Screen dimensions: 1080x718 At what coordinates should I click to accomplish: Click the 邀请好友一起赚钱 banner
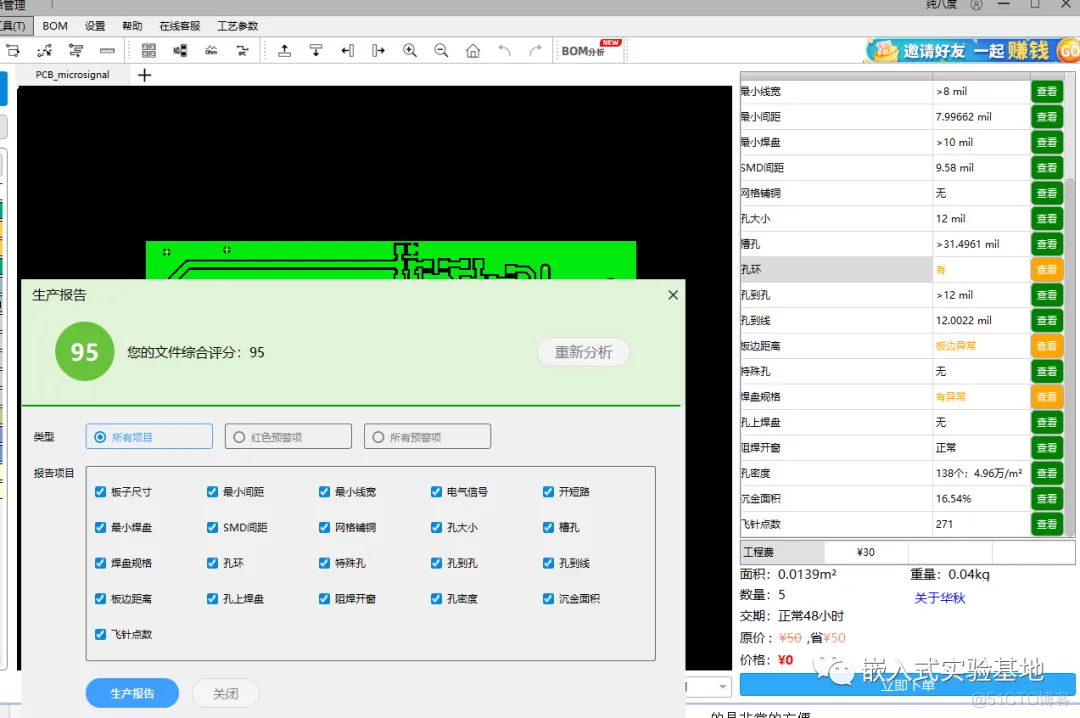pos(972,50)
